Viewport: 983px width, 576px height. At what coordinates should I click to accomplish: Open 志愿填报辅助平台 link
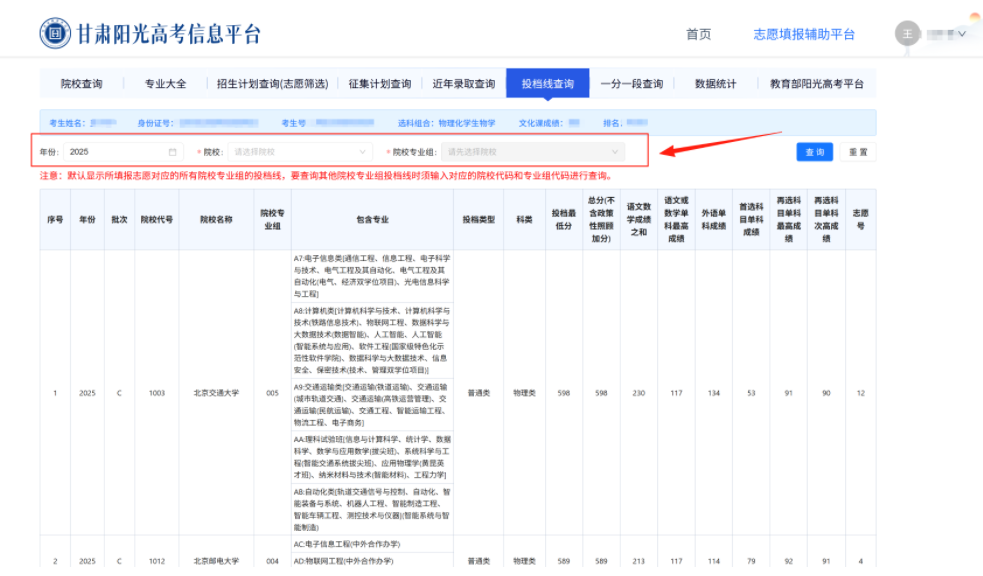(x=804, y=34)
